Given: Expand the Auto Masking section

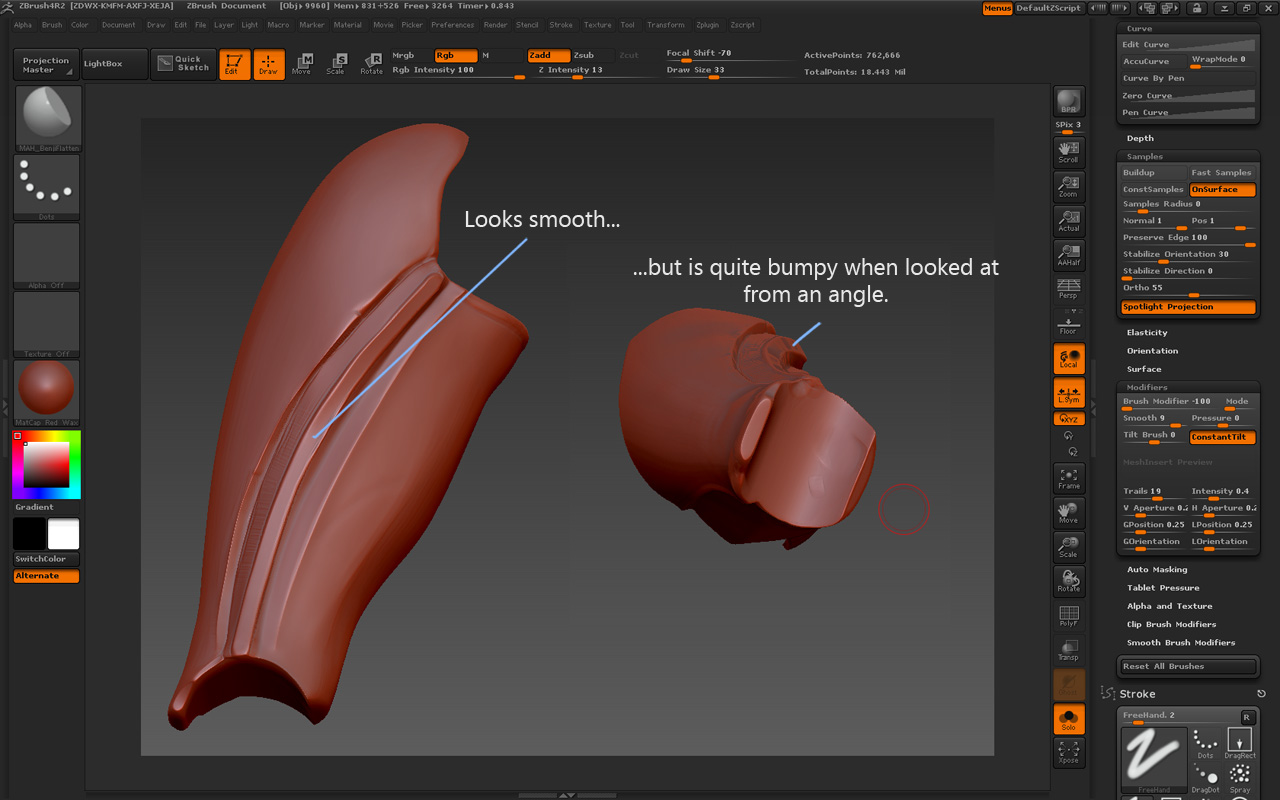Looking at the screenshot, I should (x=1157, y=570).
